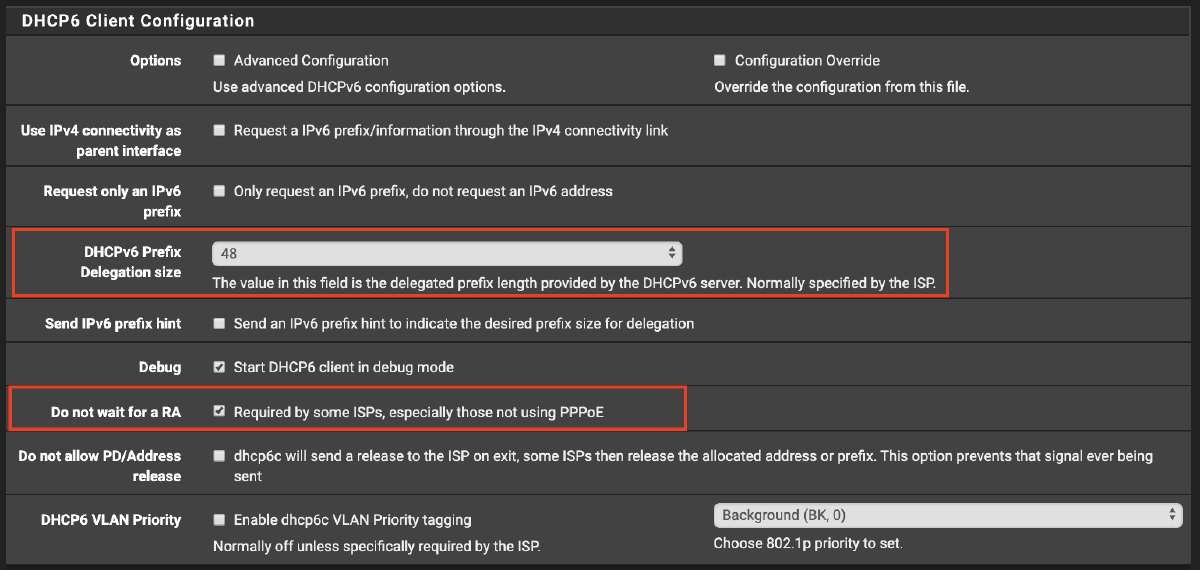Click the DHCP6 Client Configuration panel heading

point(138,20)
